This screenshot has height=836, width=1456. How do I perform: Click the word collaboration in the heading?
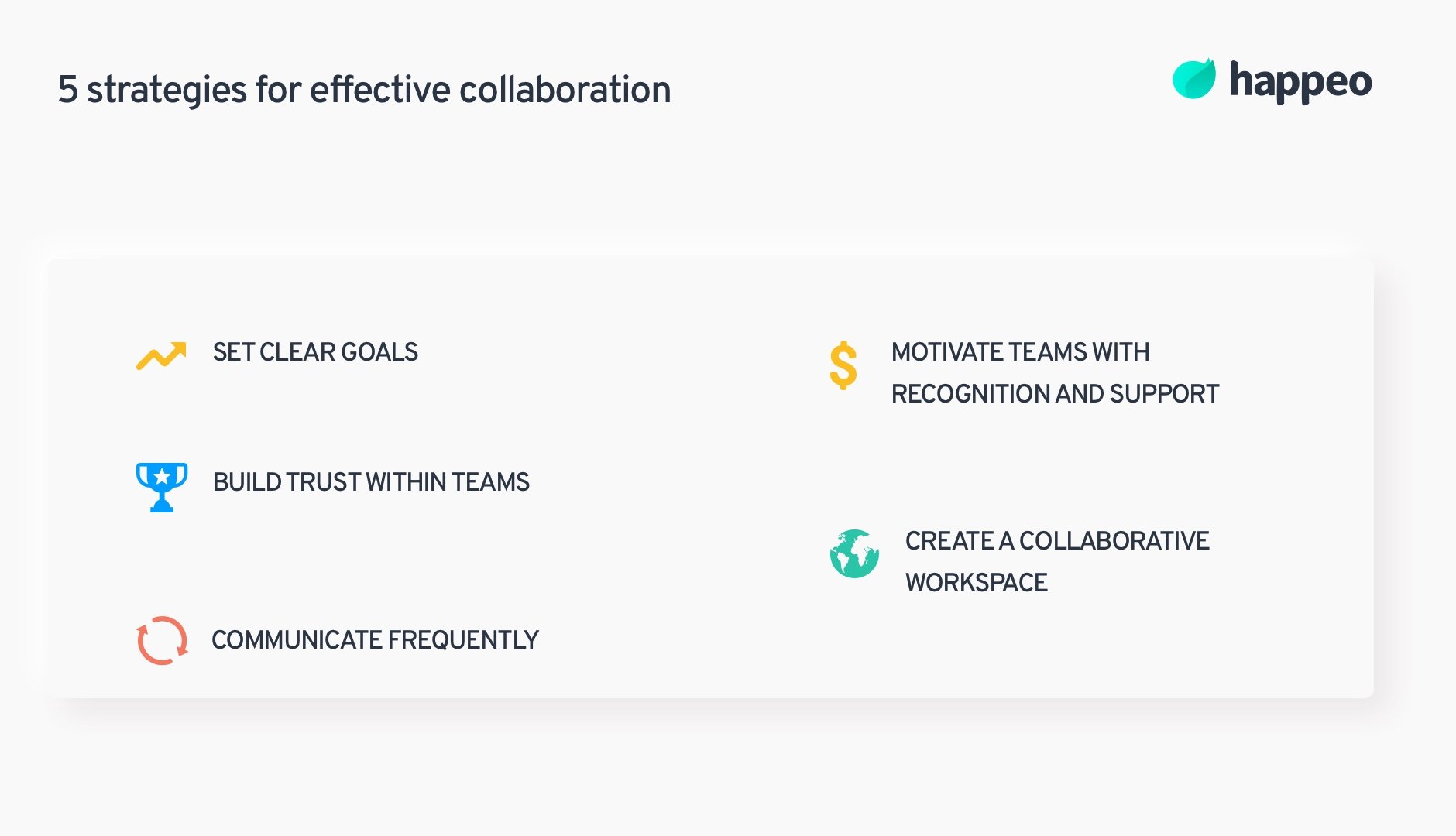point(565,90)
